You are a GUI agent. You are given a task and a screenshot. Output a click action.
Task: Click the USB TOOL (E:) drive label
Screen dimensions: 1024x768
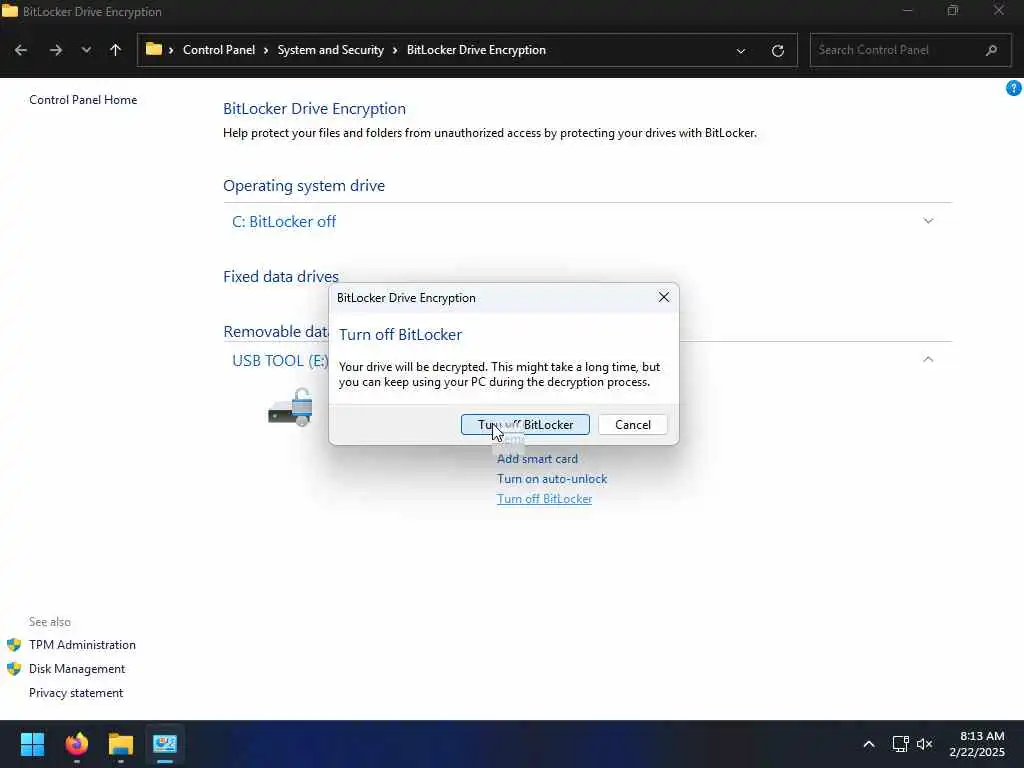pos(280,360)
